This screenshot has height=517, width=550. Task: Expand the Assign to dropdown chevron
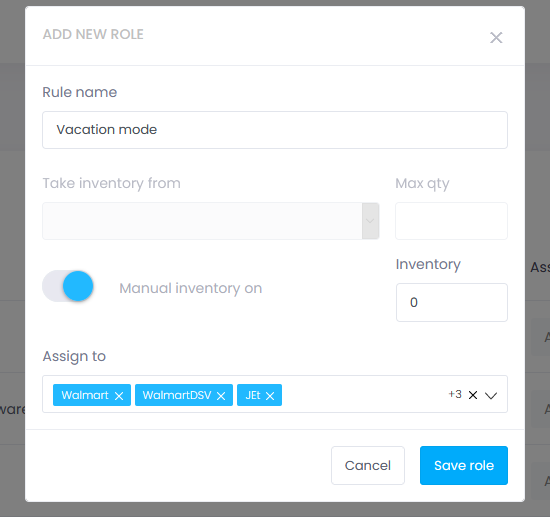click(x=491, y=396)
